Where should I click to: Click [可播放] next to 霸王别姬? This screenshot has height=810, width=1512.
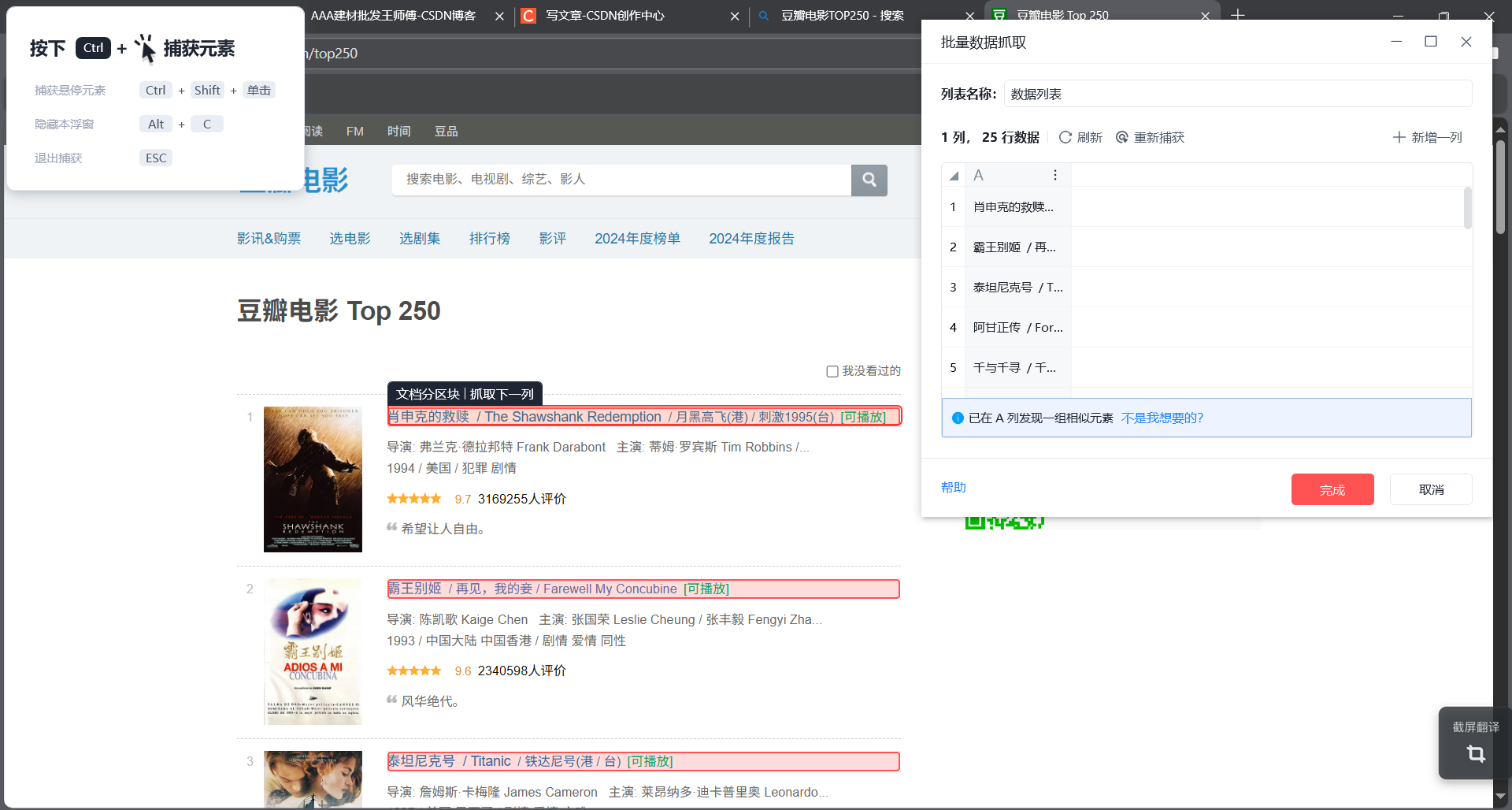click(x=706, y=589)
